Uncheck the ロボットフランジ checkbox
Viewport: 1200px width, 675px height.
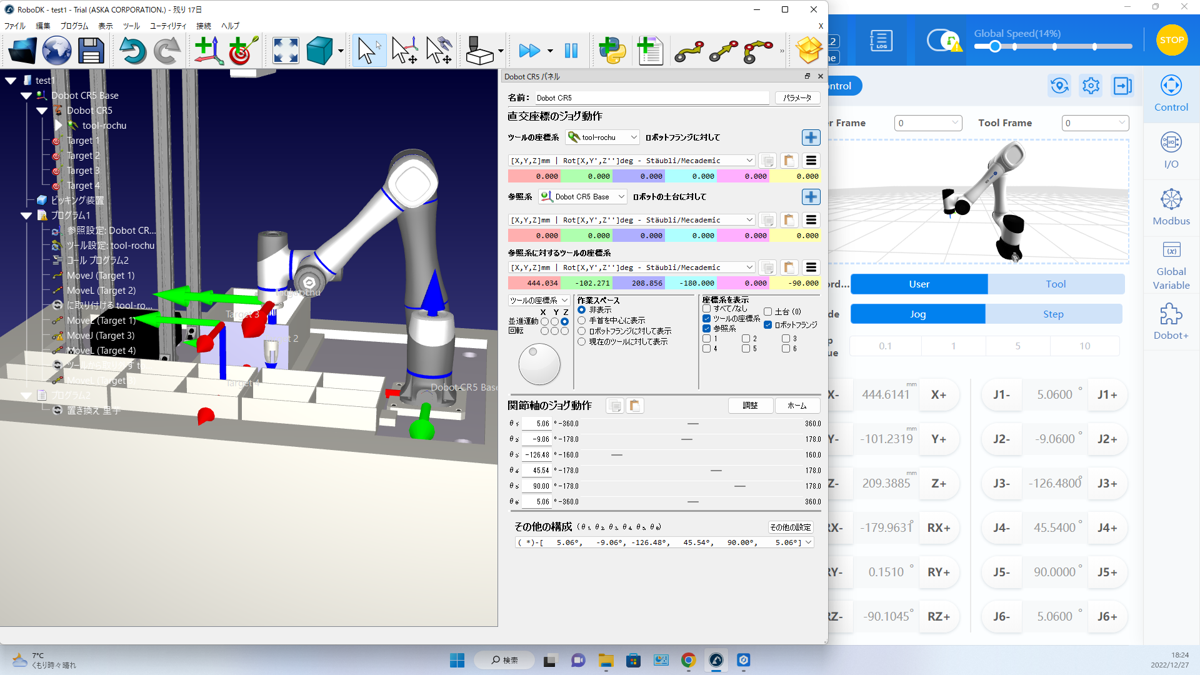(768, 325)
